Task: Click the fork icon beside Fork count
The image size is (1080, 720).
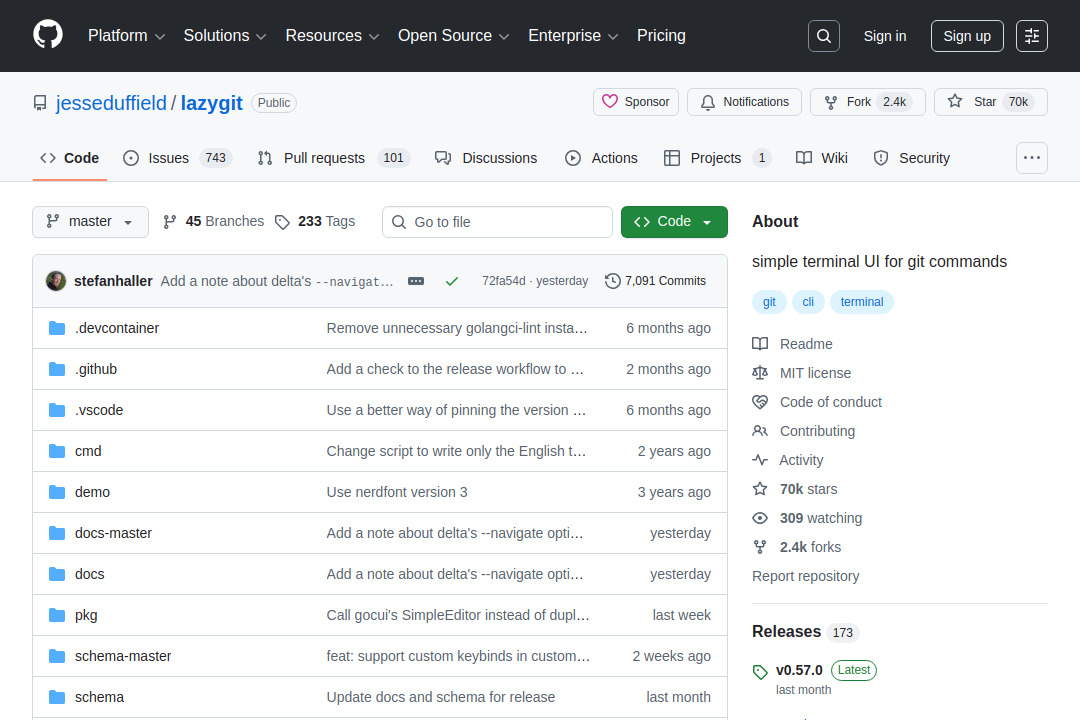Action: coord(830,101)
